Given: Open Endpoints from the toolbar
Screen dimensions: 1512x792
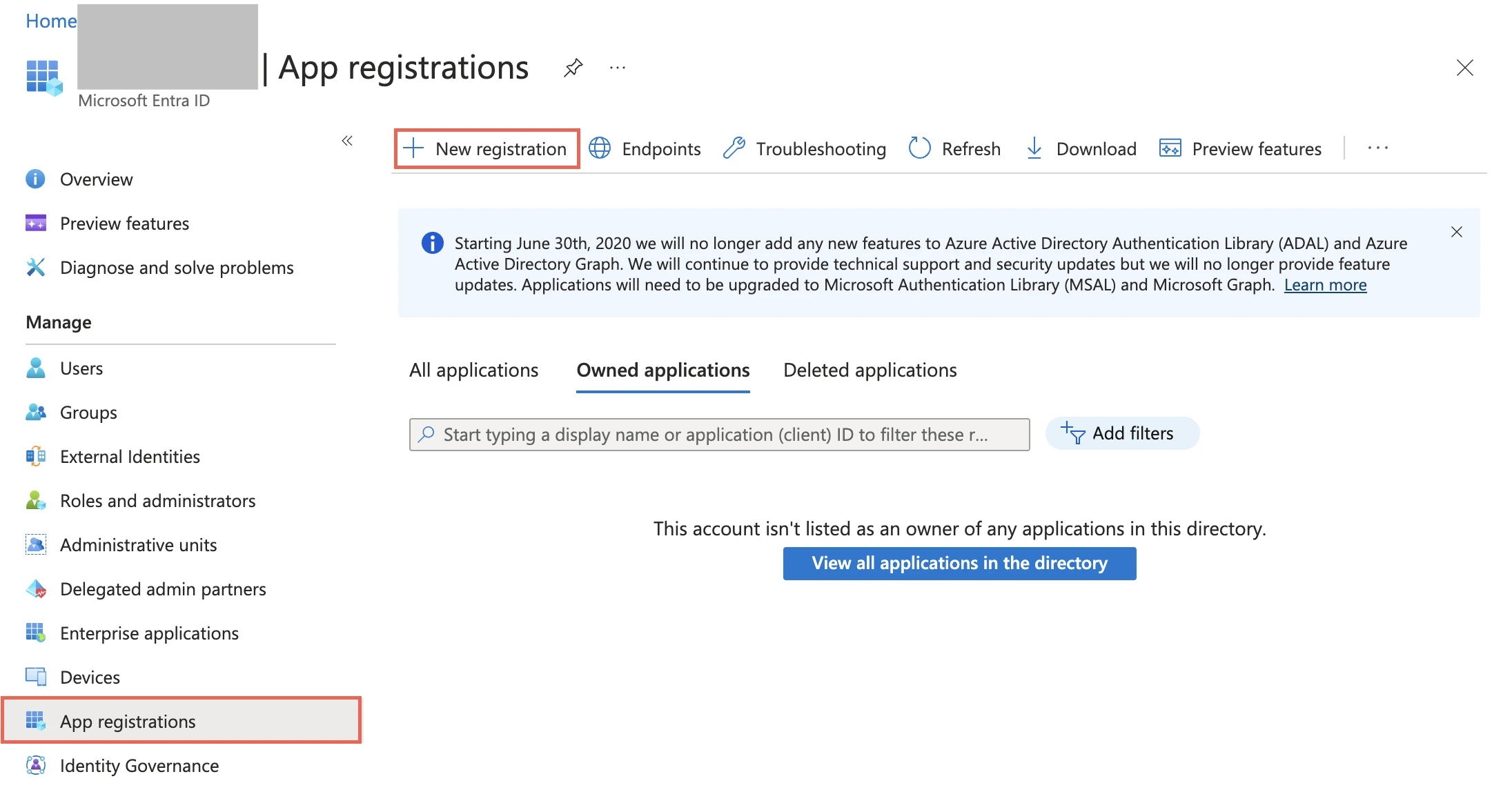Looking at the screenshot, I should (x=645, y=148).
